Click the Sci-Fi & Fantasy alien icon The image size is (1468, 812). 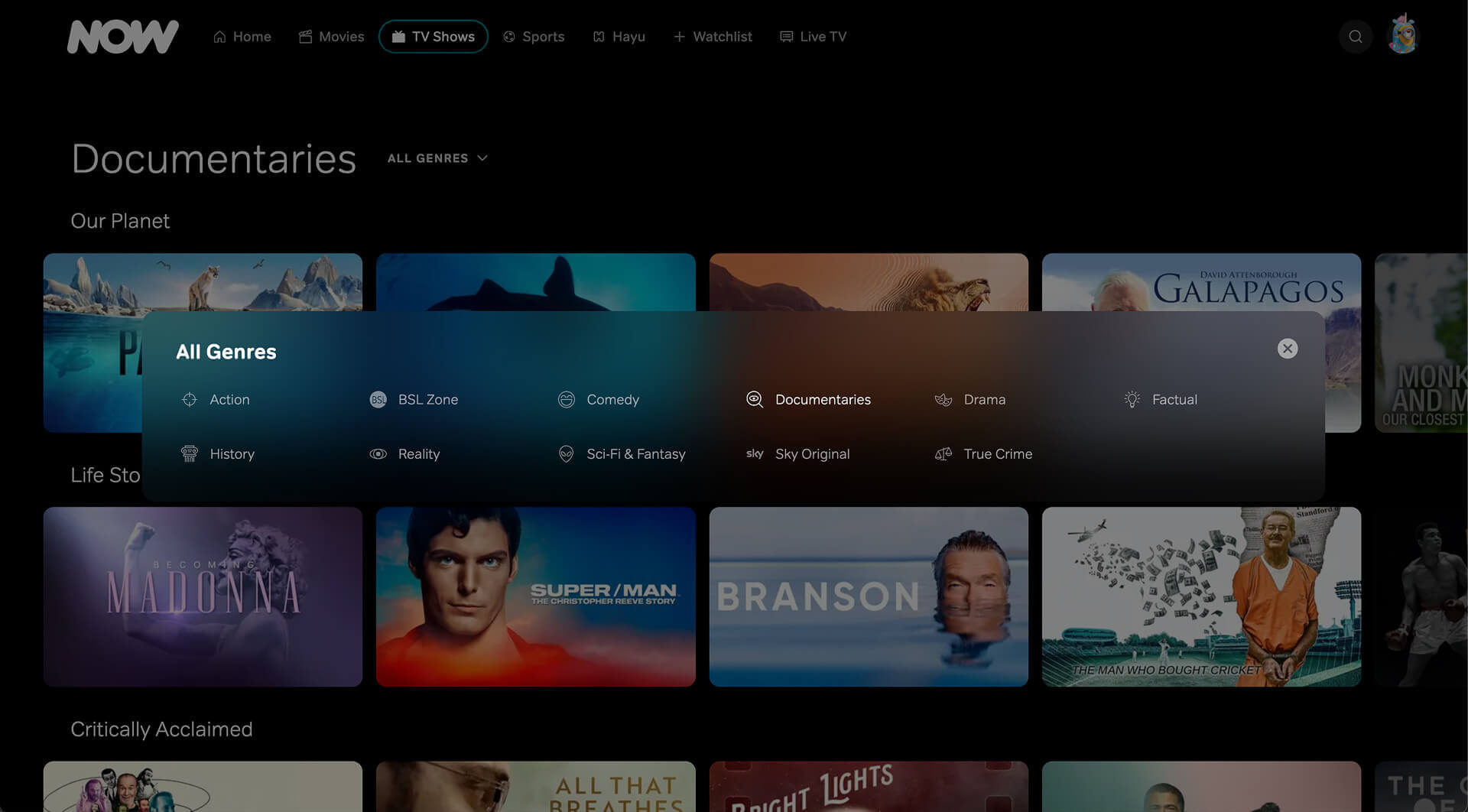[x=566, y=453]
